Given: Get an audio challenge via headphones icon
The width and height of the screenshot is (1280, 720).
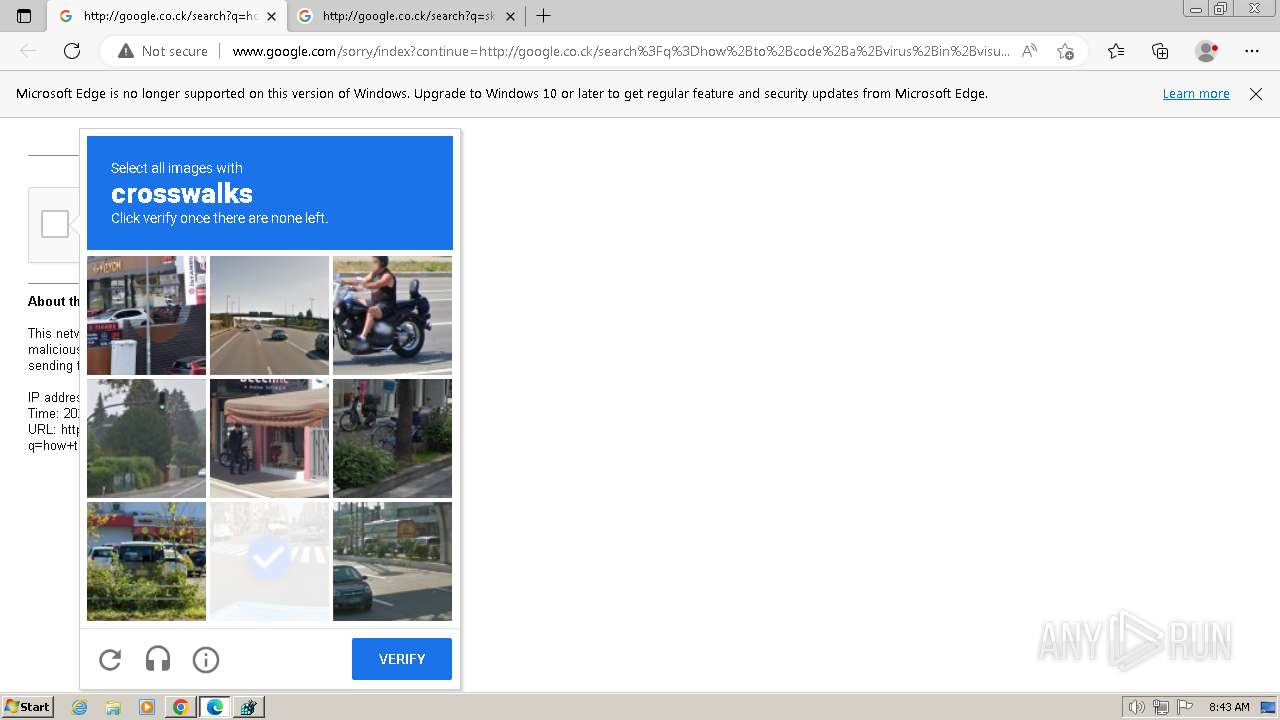Looking at the screenshot, I should point(158,659).
